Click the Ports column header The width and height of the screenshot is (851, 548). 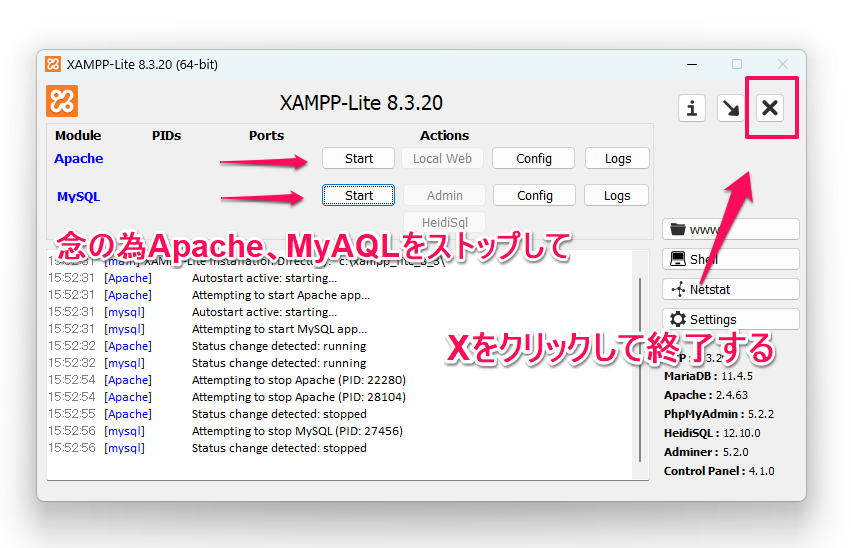click(x=266, y=135)
